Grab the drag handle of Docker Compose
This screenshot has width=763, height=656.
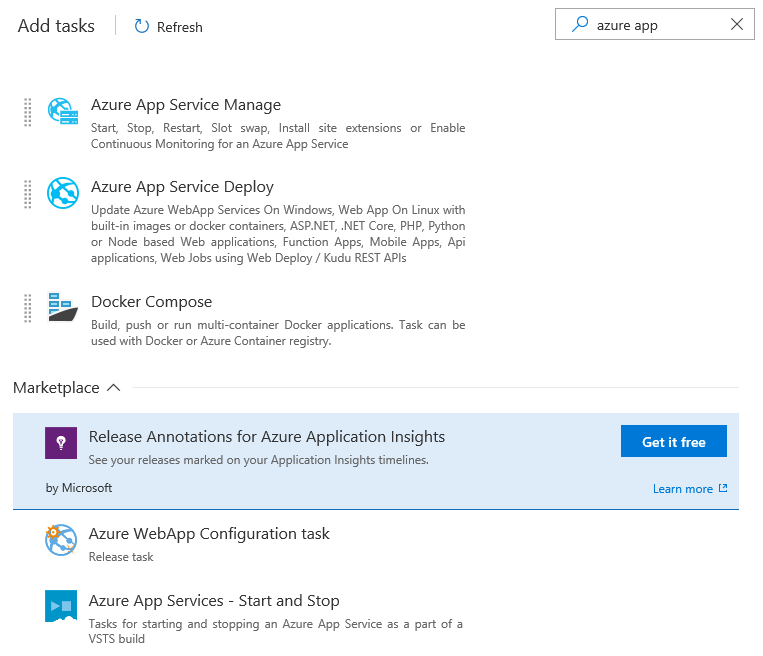[x=28, y=308]
